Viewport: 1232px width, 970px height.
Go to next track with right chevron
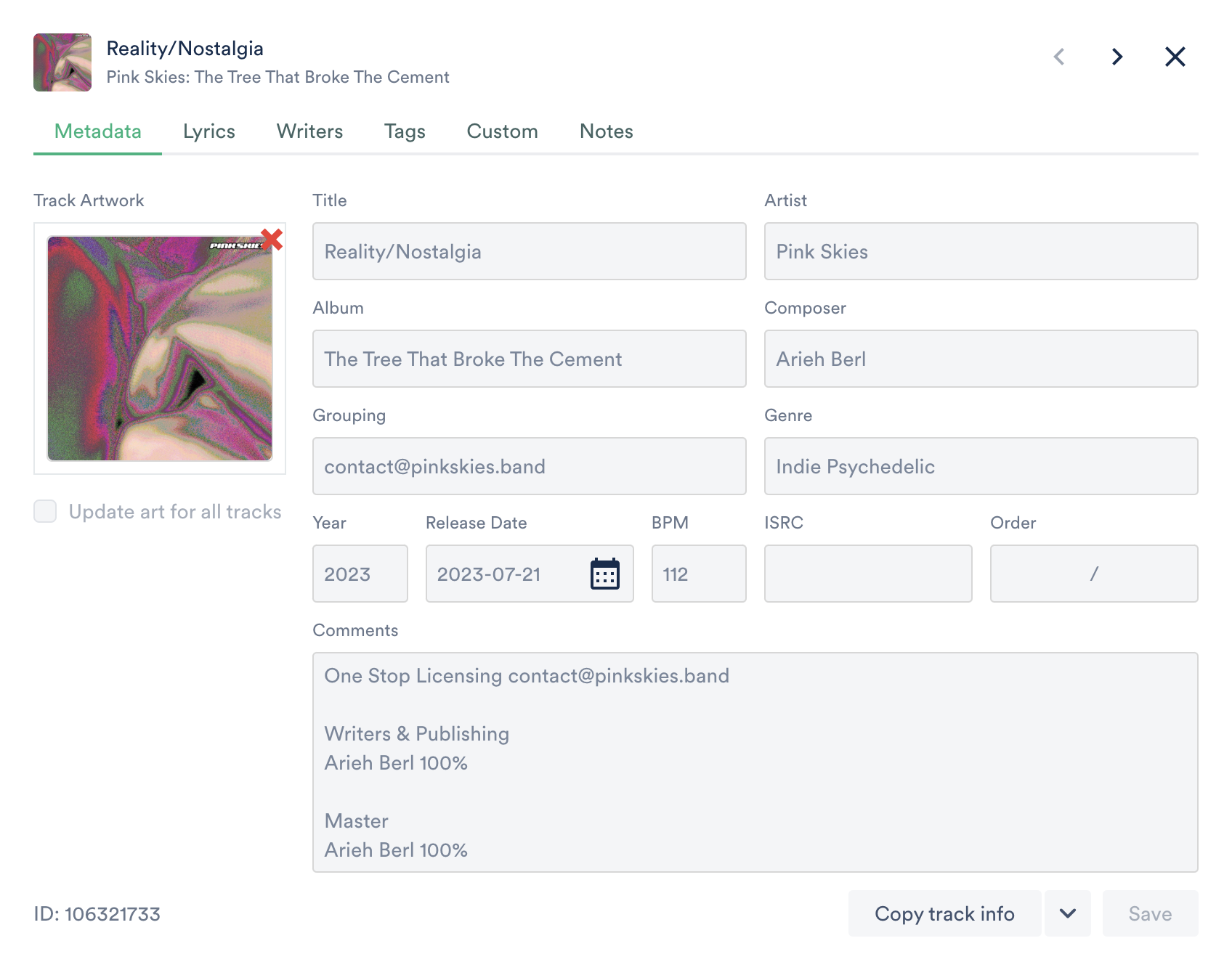pos(1117,57)
